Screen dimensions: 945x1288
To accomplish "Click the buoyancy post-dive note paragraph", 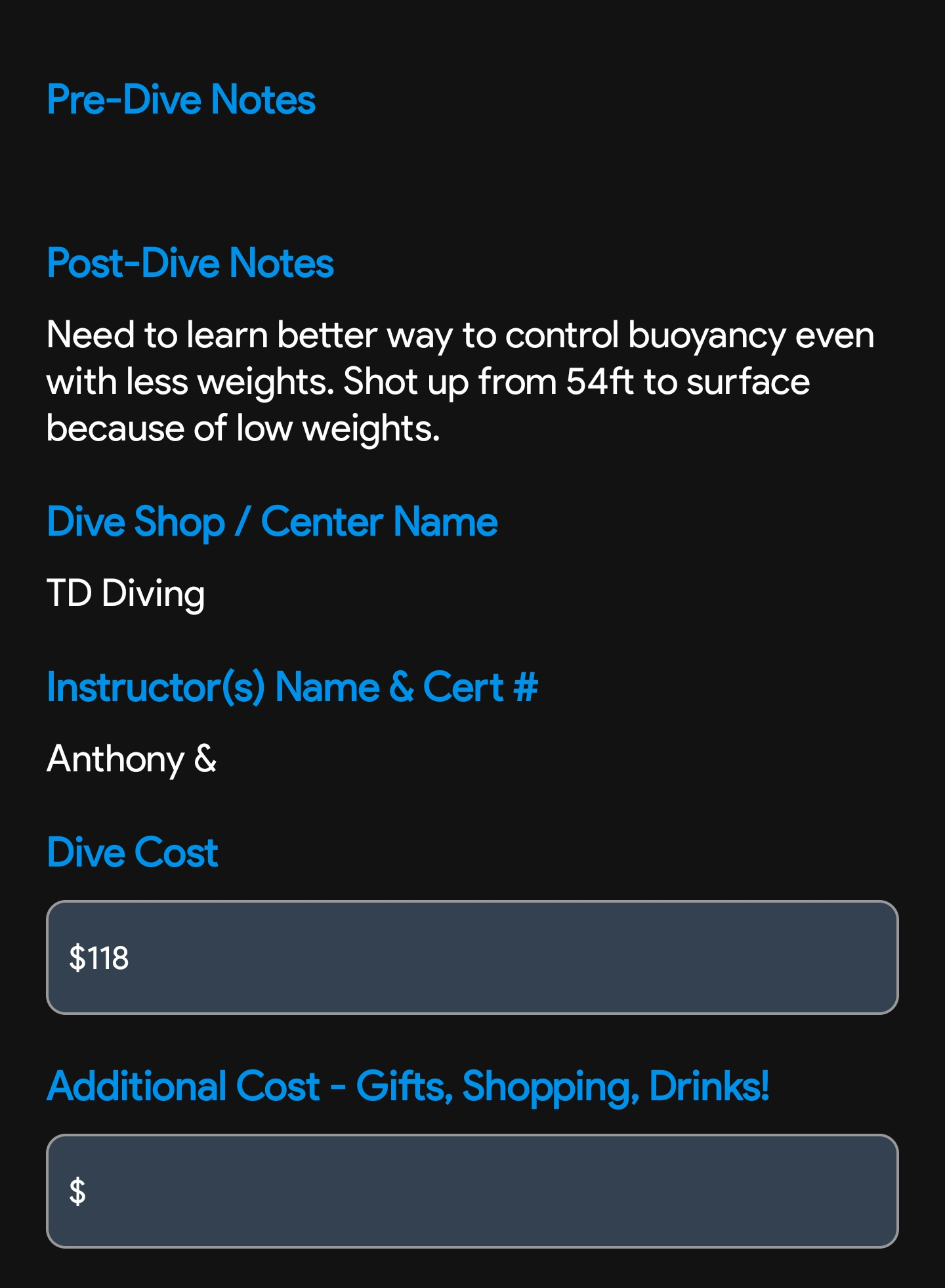I will (459, 379).
